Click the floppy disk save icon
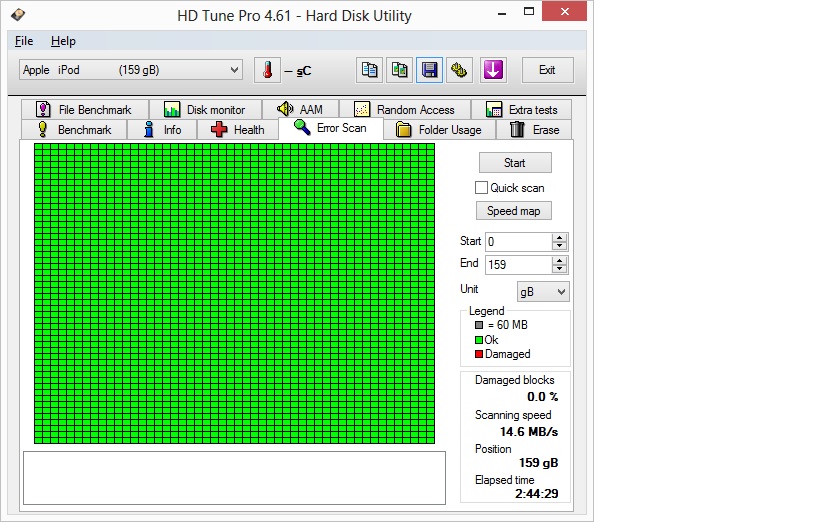Screen dimensions: 819x522 430,70
